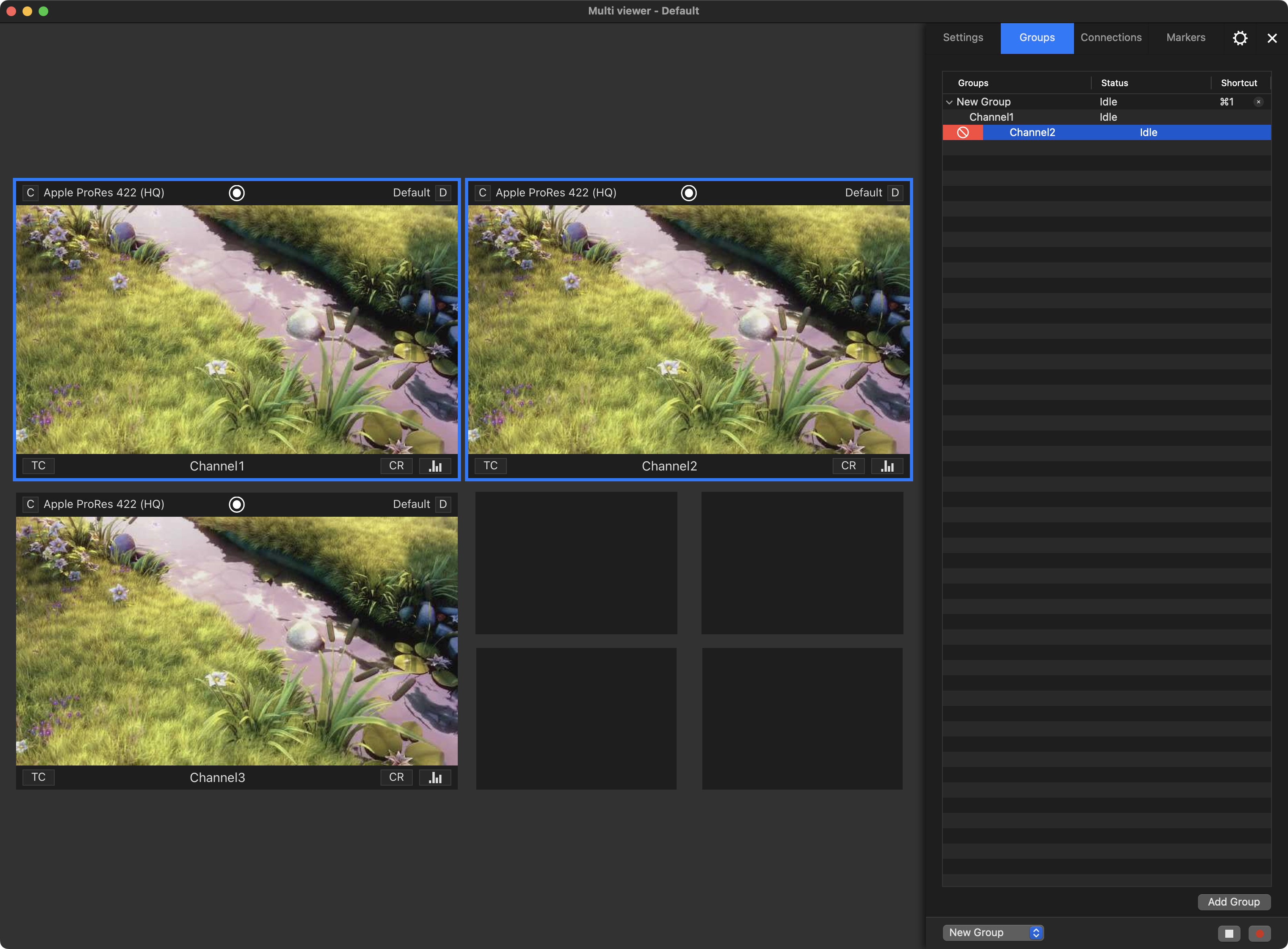Click the Channel1 name label below video
The width and height of the screenshot is (1288, 949).
coord(217,466)
